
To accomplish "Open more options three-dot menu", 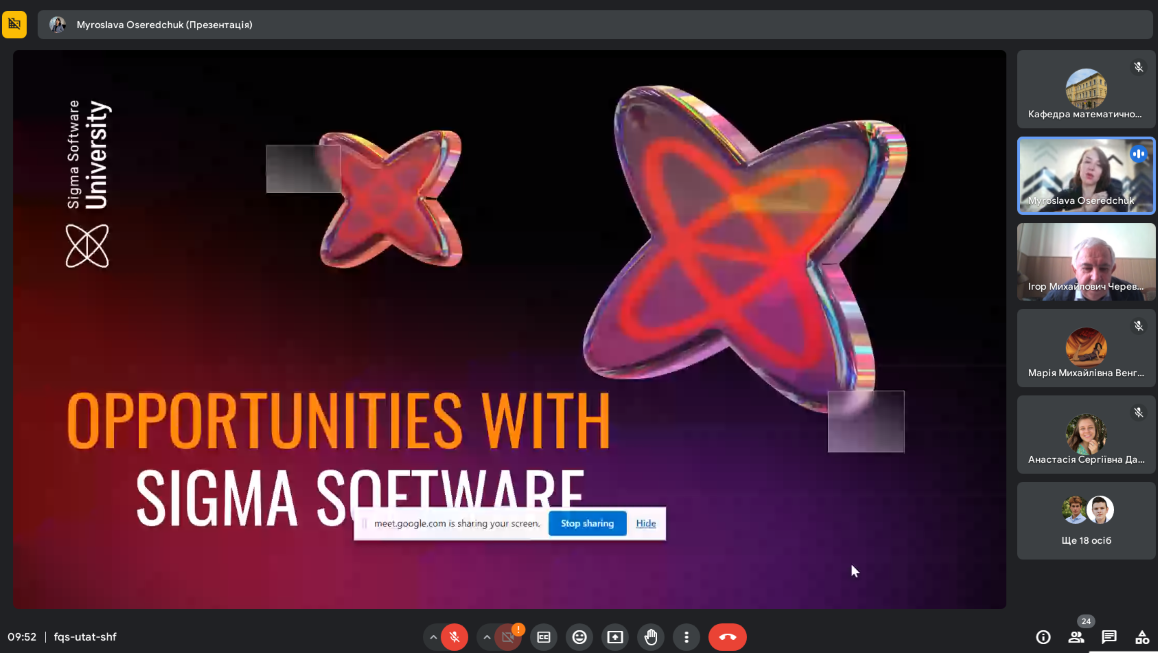I will (686, 637).
